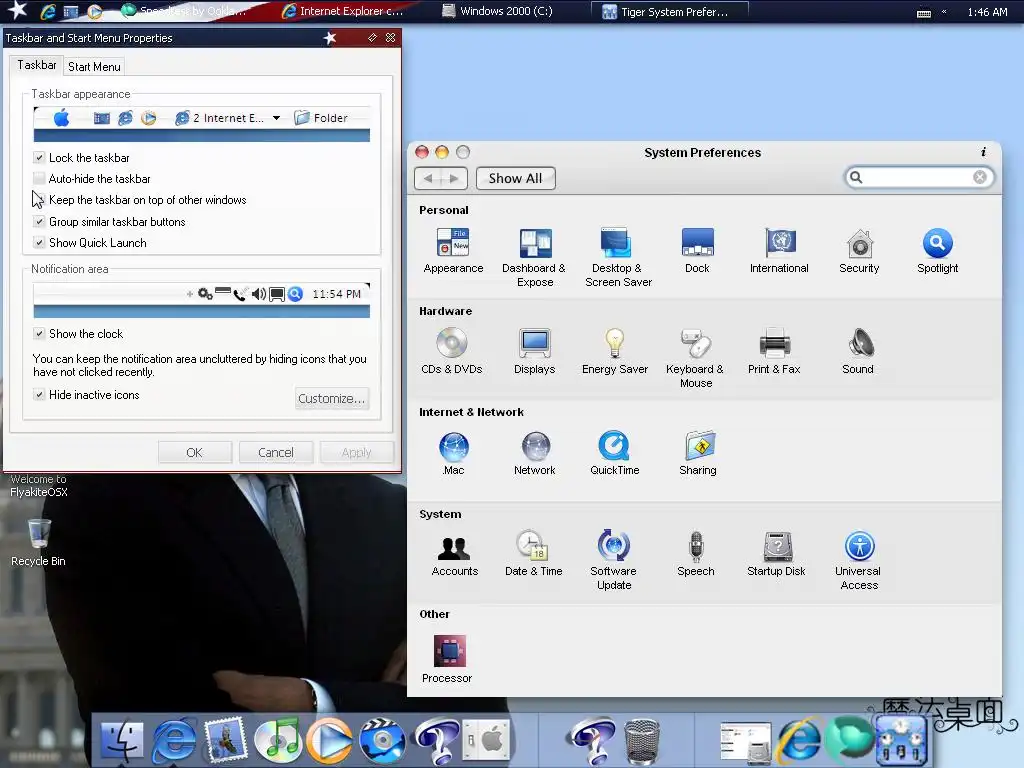Click Cancel in Taskbar Properties
This screenshot has height=768, width=1024.
(x=276, y=452)
